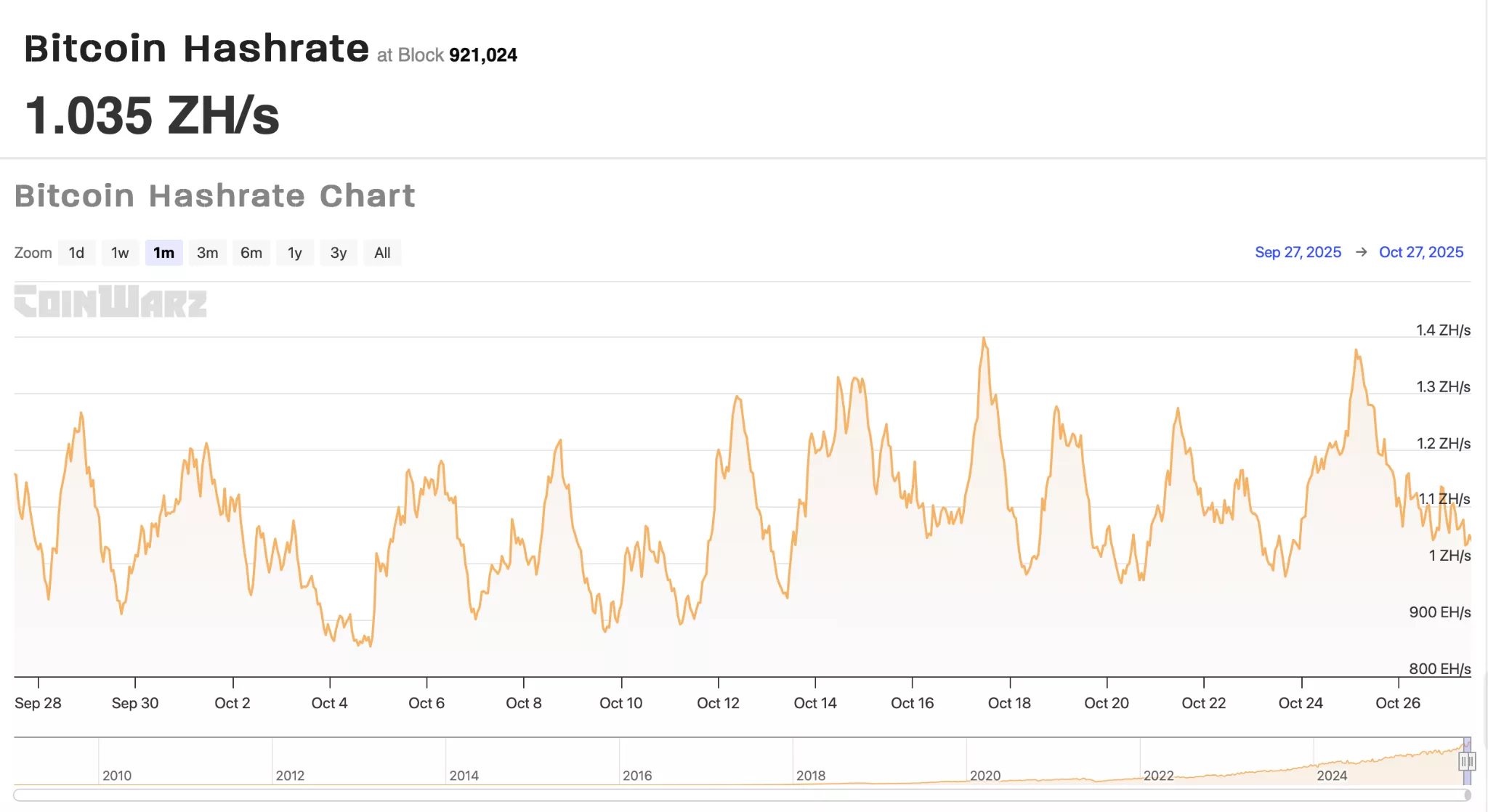Click block number 921,024 in the header
The image size is (1488, 812).
pos(482,54)
